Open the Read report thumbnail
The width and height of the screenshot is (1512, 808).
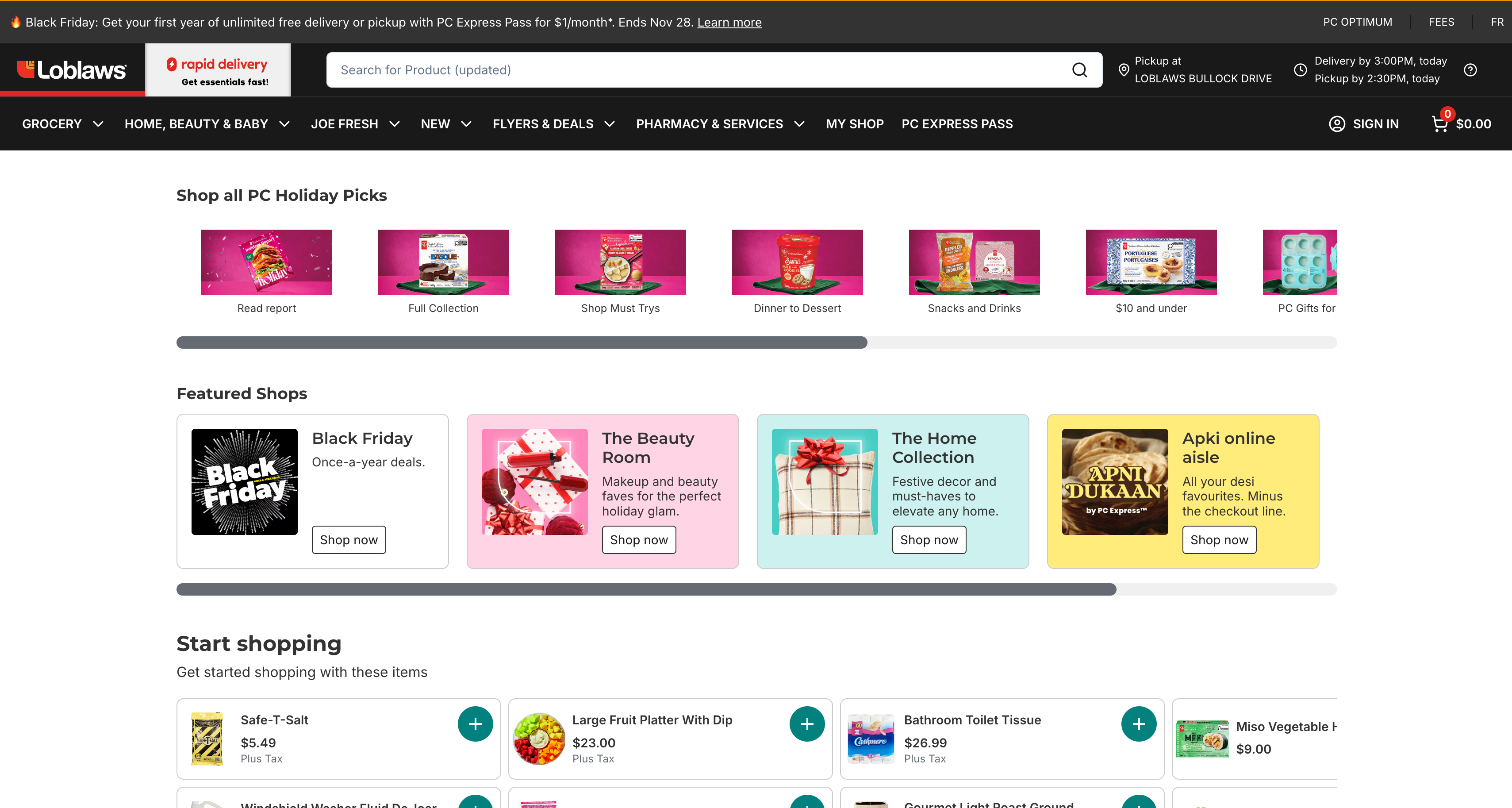point(266,262)
